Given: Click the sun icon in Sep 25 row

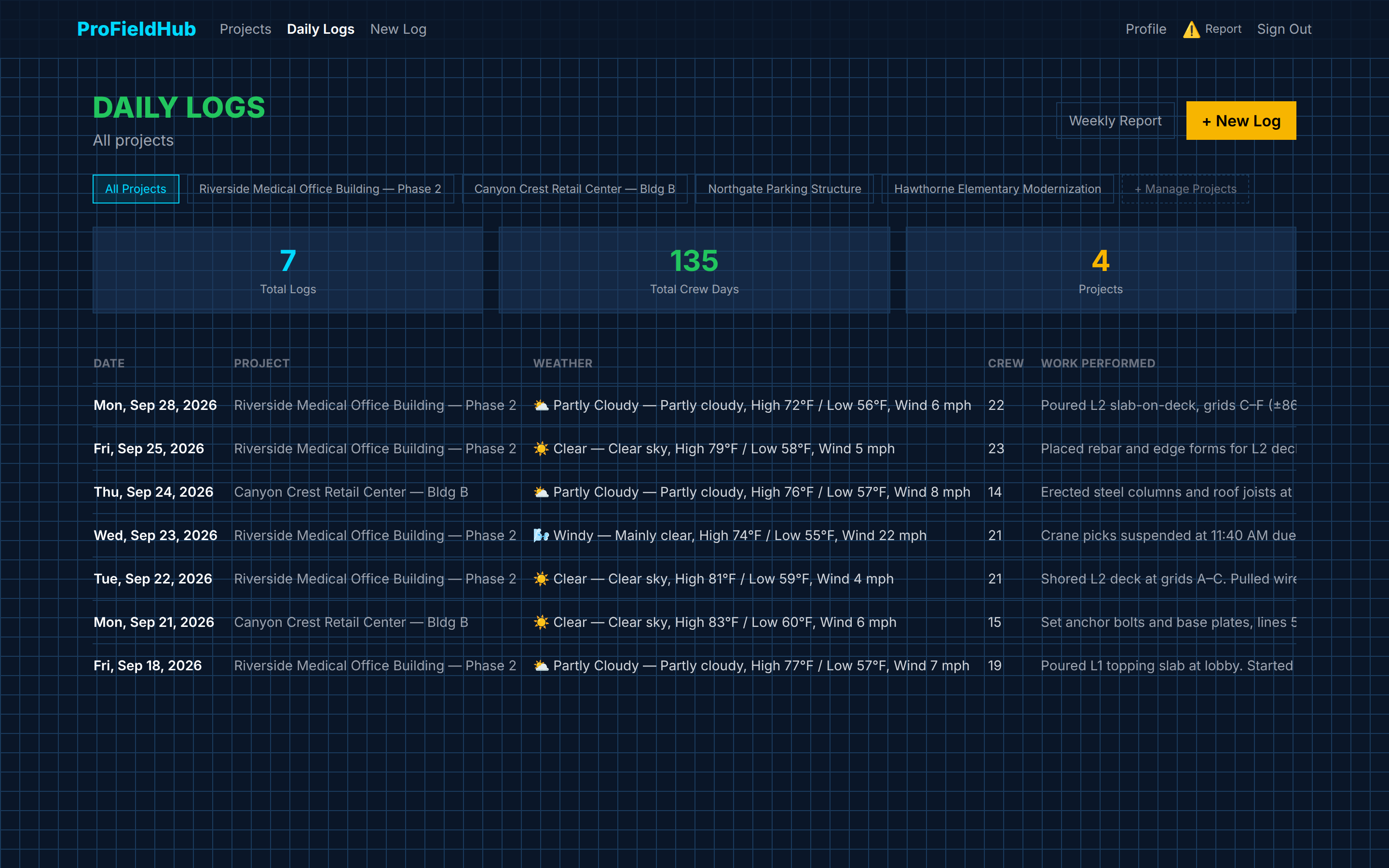Looking at the screenshot, I should [541, 448].
